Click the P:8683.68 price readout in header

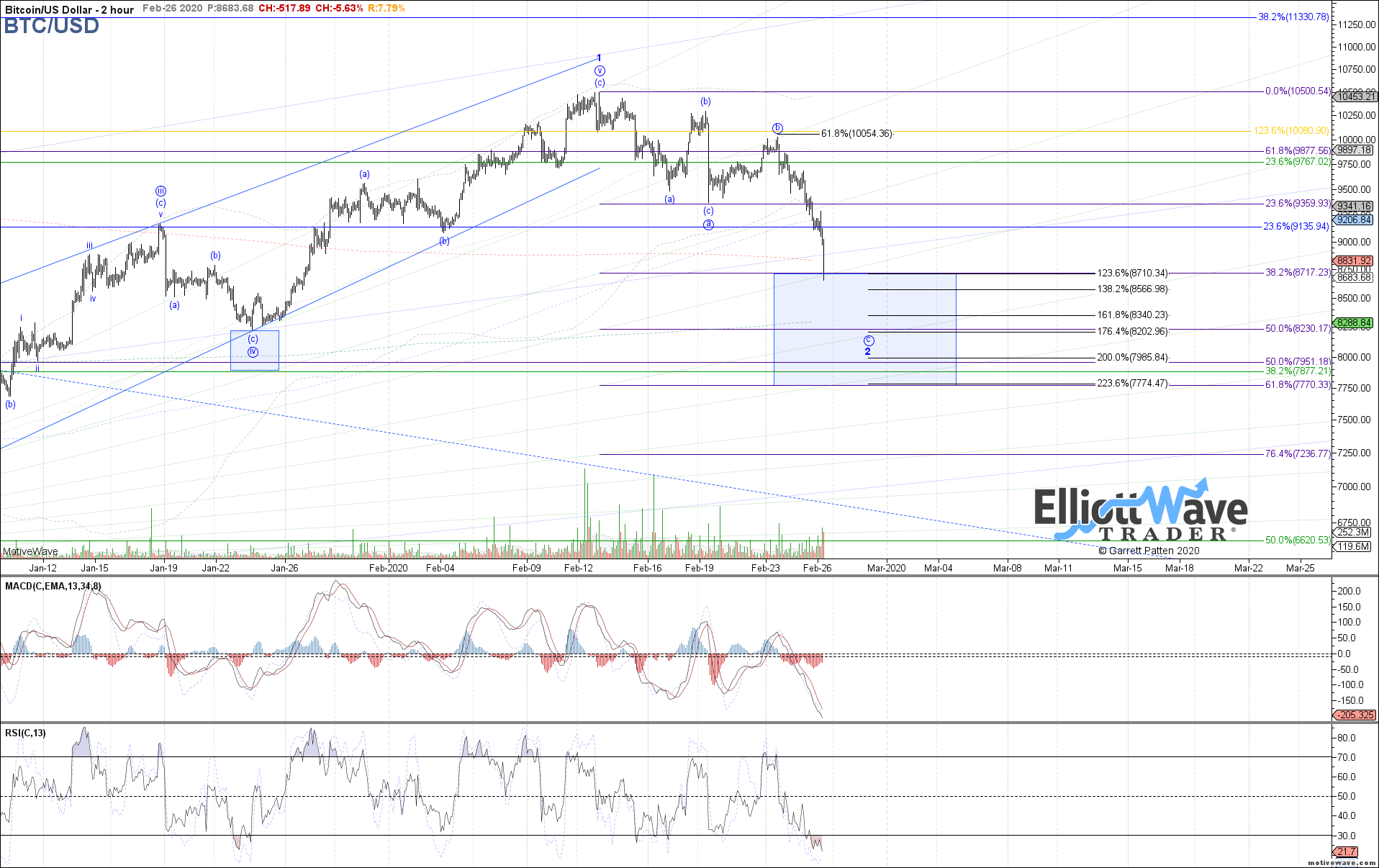[230, 9]
